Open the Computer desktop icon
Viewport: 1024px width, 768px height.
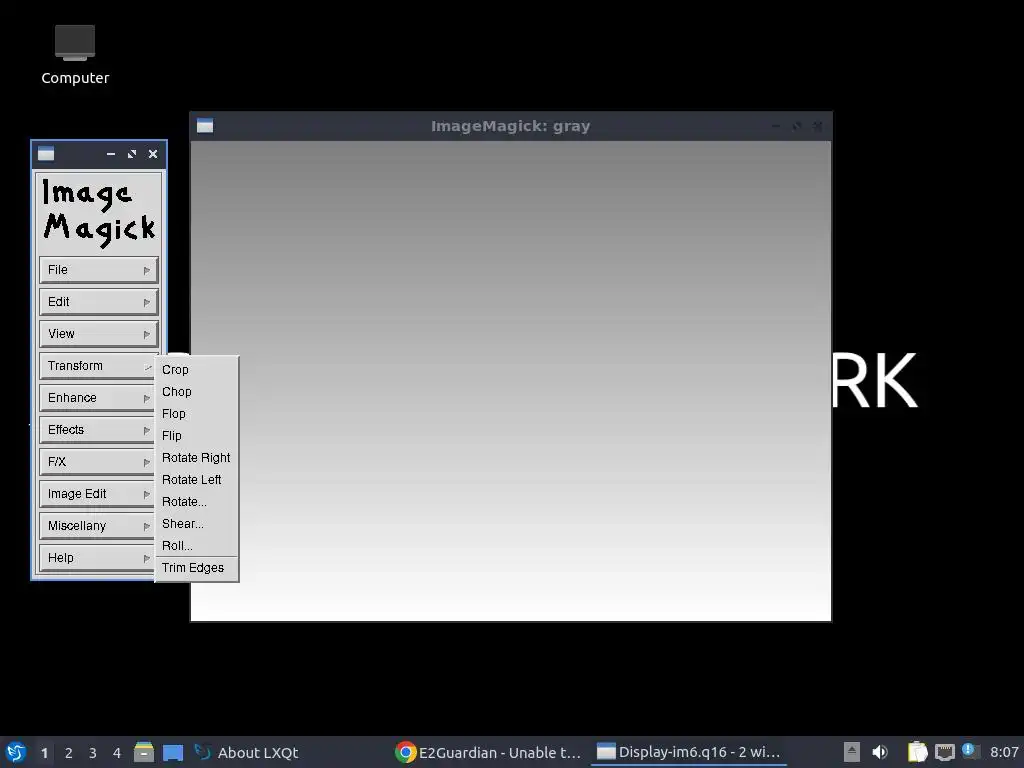(x=75, y=56)
